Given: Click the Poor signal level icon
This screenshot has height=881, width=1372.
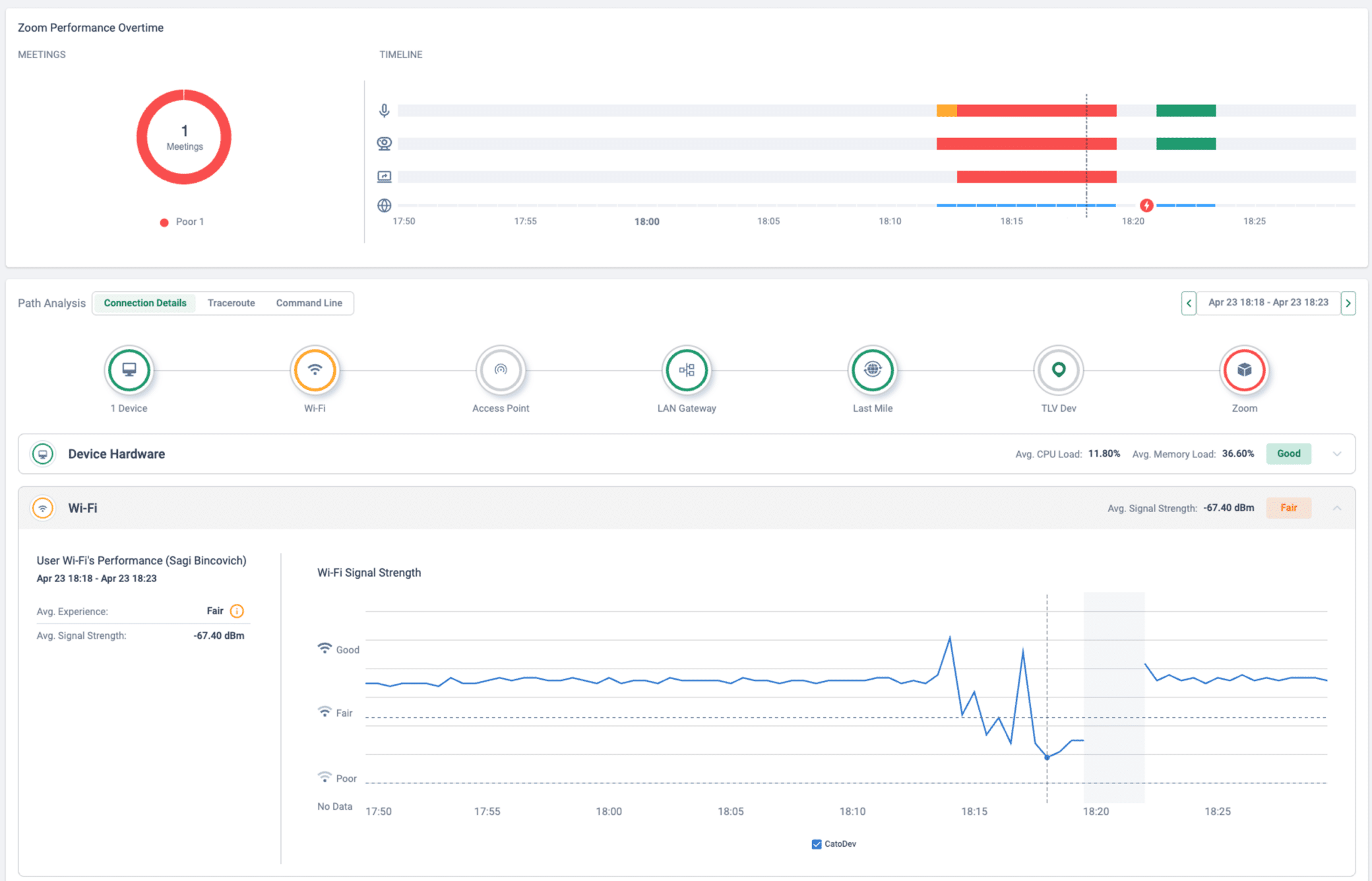Looking at the screenshot, I should [x=325, y=777].
